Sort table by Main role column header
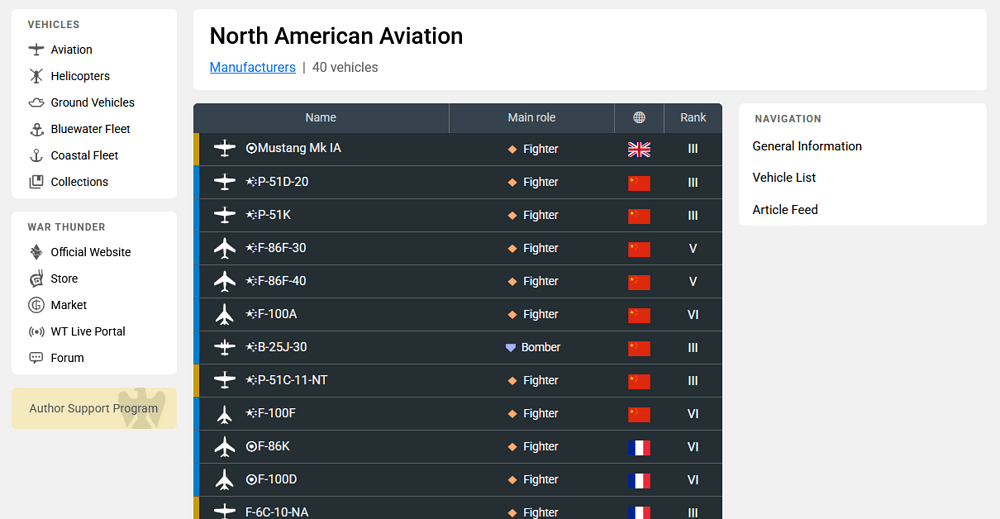 pos(532,117)
